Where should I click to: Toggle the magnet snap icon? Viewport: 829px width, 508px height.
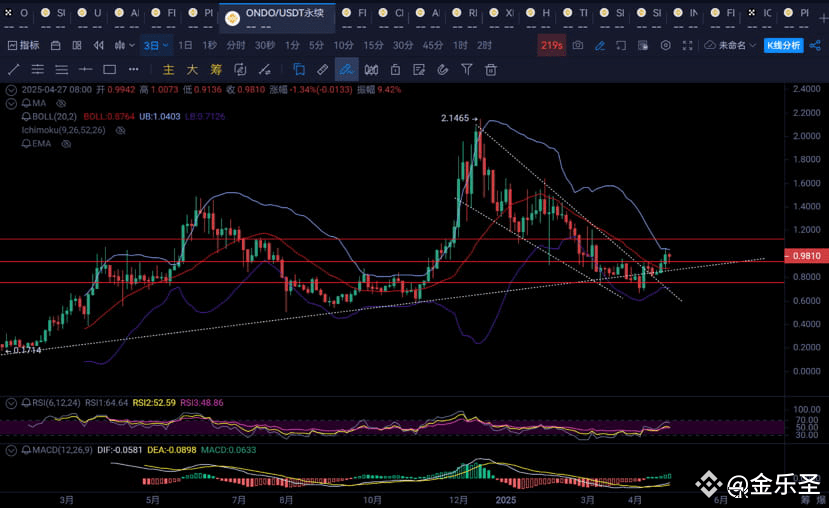click(443, 69)
